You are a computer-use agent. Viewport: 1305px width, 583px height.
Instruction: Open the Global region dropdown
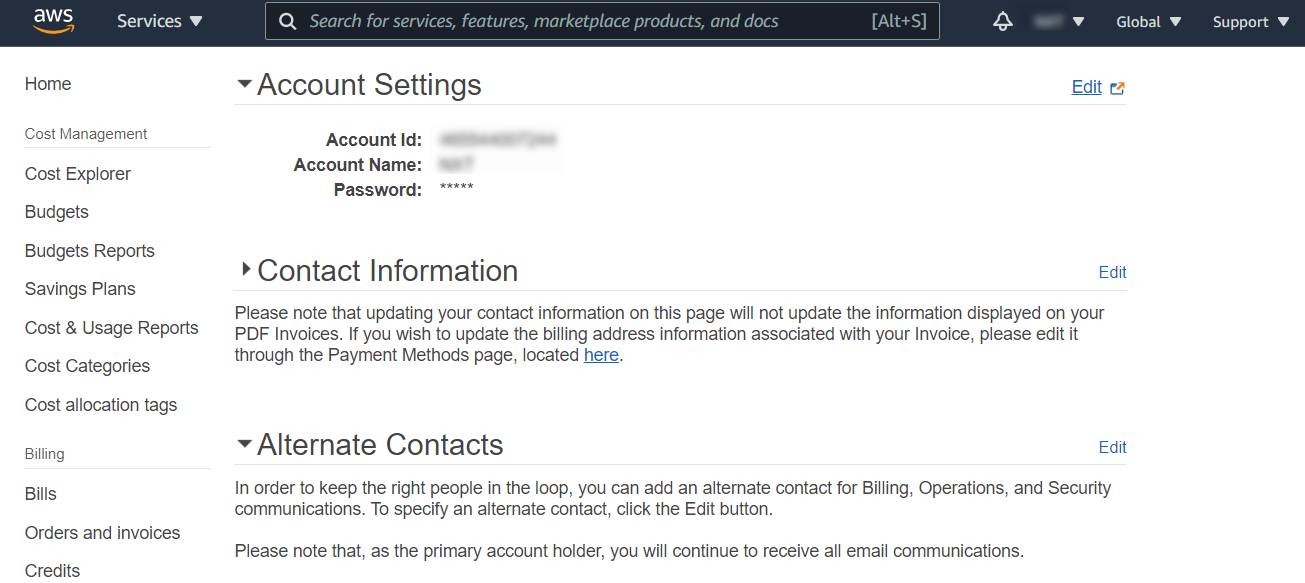pyautogui.click(x=1148, y=22)
